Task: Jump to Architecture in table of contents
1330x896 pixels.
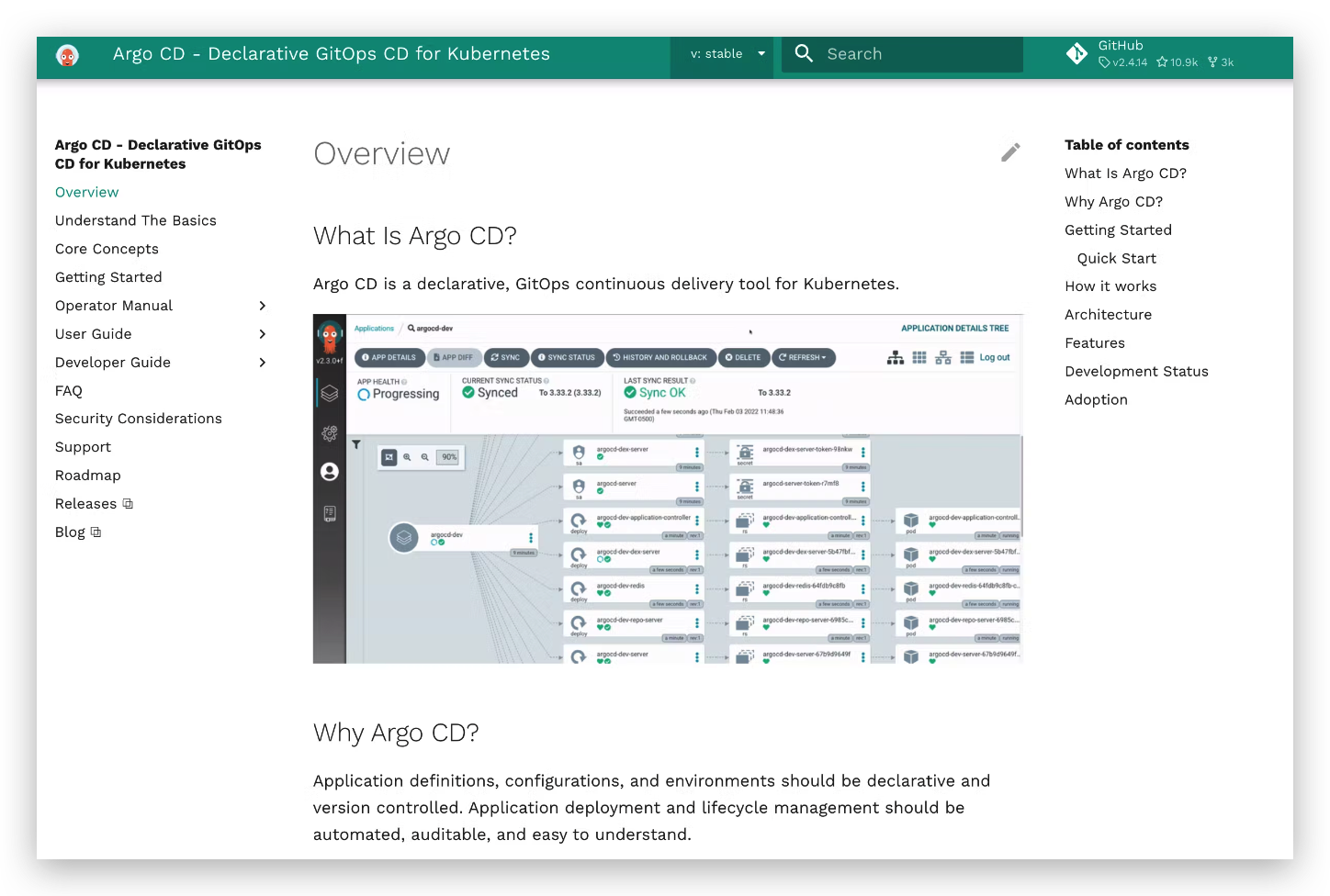Action: click(x=1108, y=314)
